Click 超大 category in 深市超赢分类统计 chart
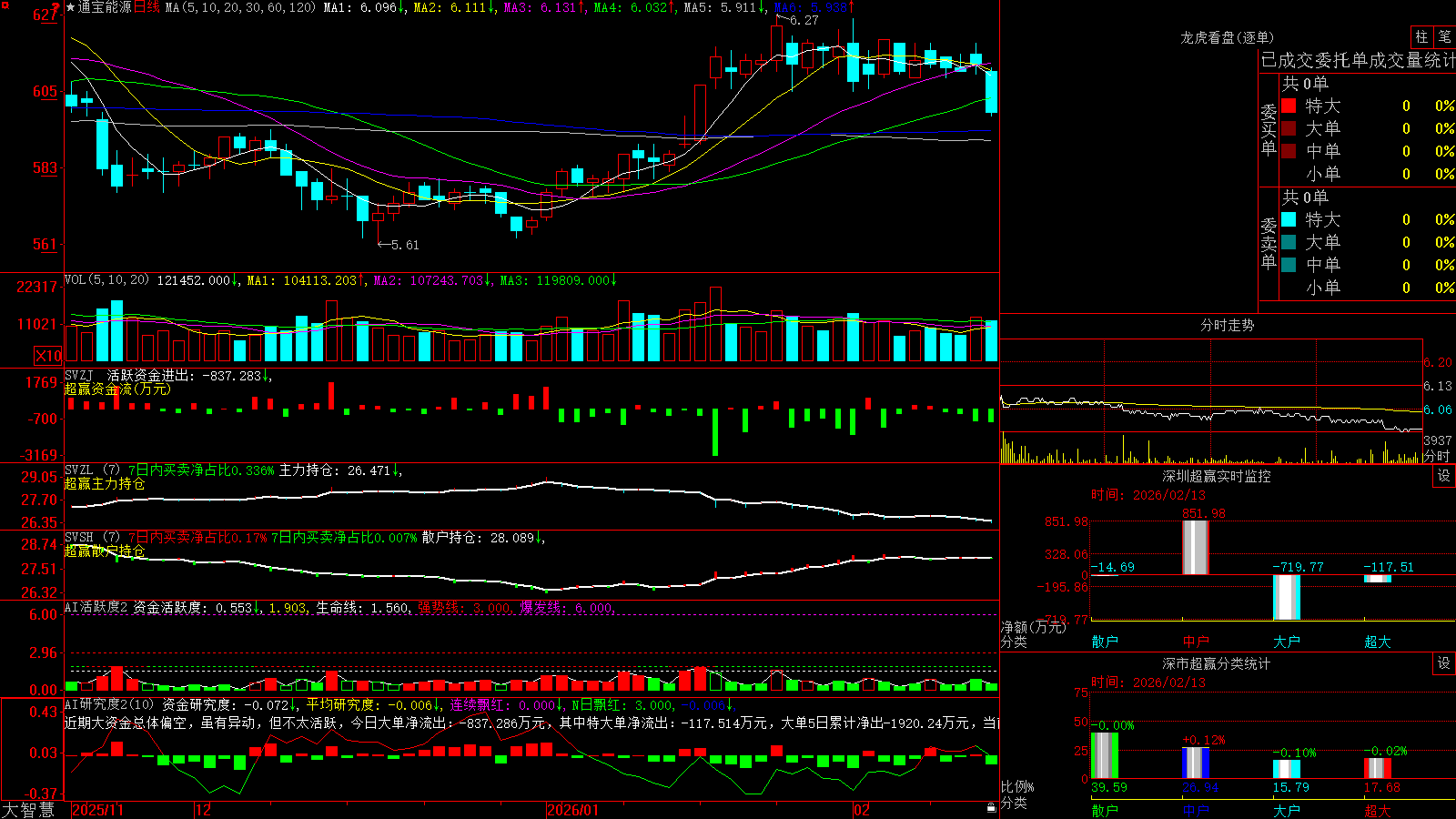The height and width of the screenshot is (819, 1456). coord(1378,810)
